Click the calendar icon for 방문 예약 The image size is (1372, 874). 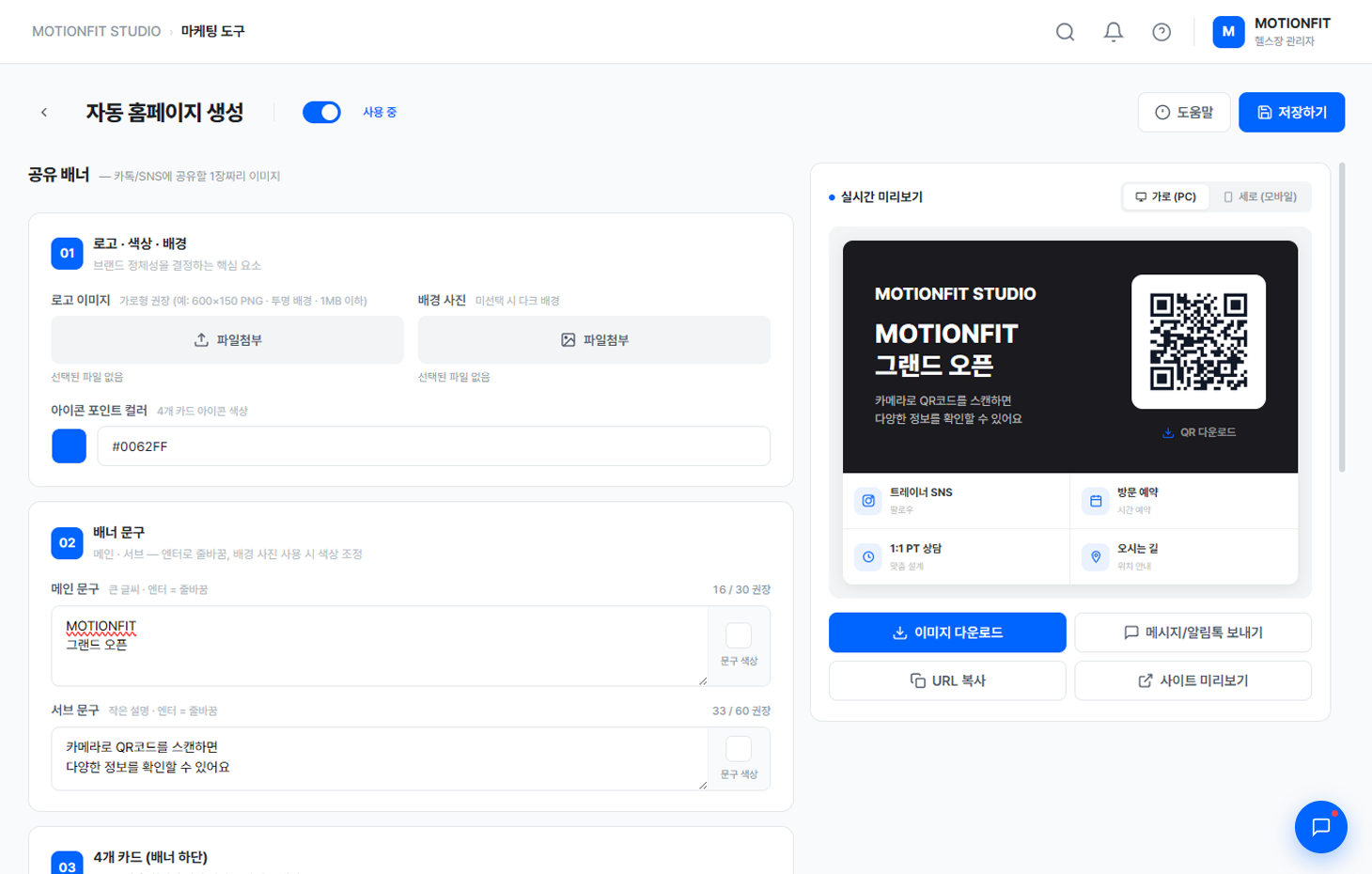click(x=1096, y=501)
